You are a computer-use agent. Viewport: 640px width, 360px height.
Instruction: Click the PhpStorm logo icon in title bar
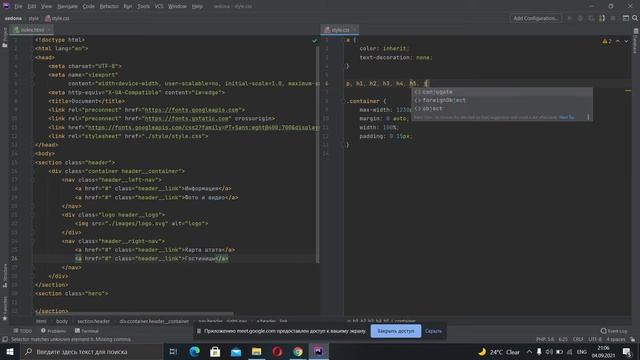point(6,6)
